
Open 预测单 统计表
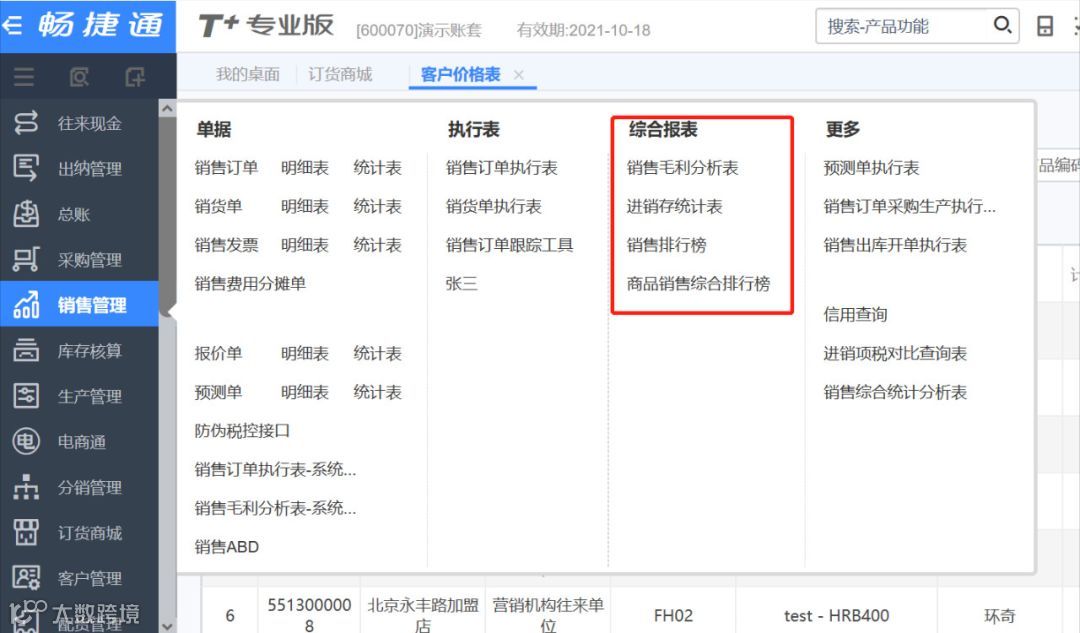tap(377, 393)
